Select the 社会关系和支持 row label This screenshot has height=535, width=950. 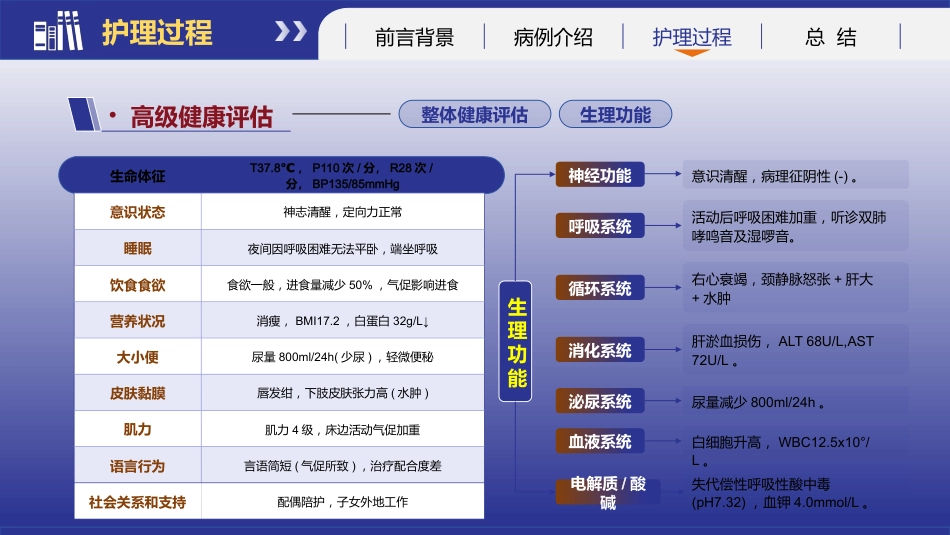[138, 502]
